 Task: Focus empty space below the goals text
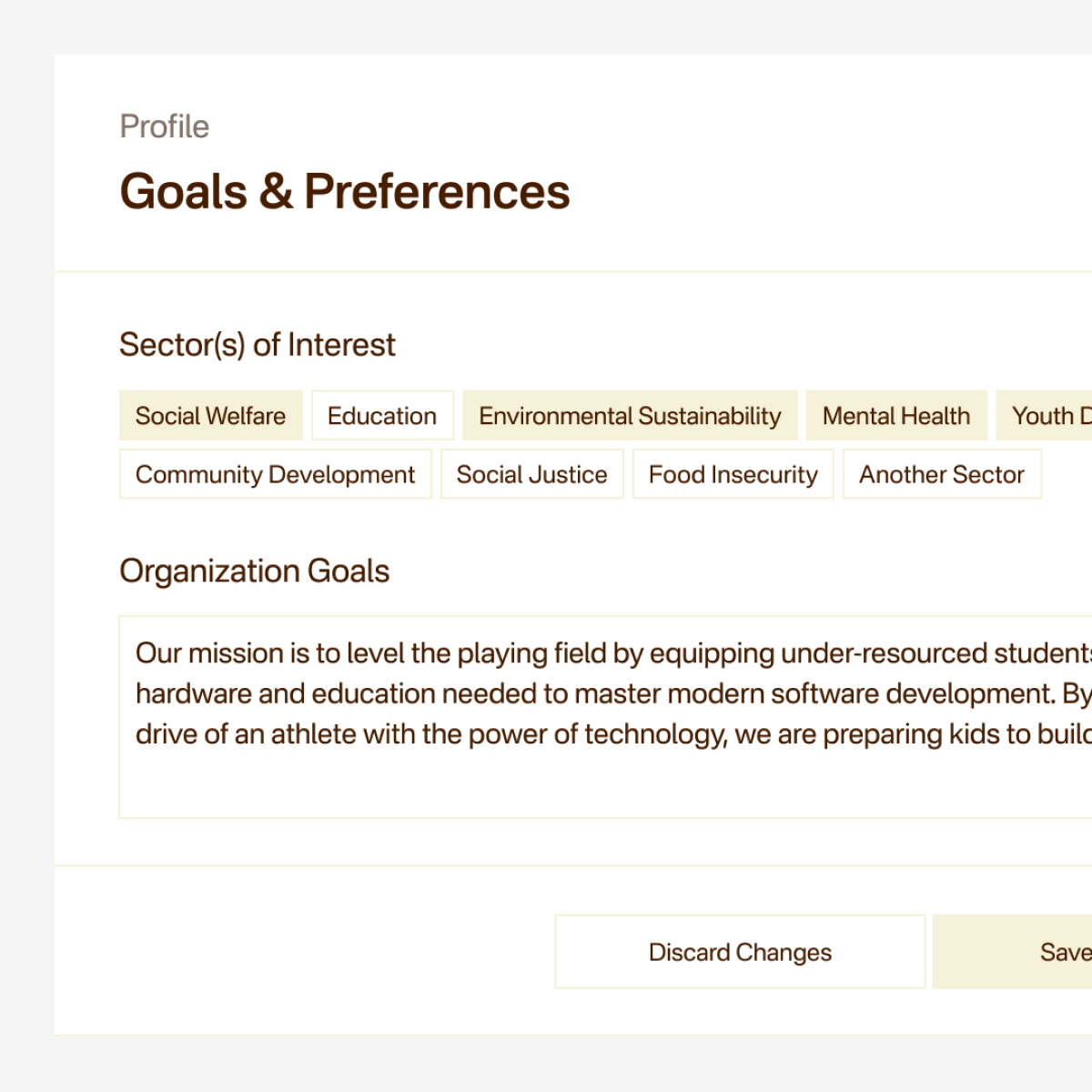click(606, 784)
